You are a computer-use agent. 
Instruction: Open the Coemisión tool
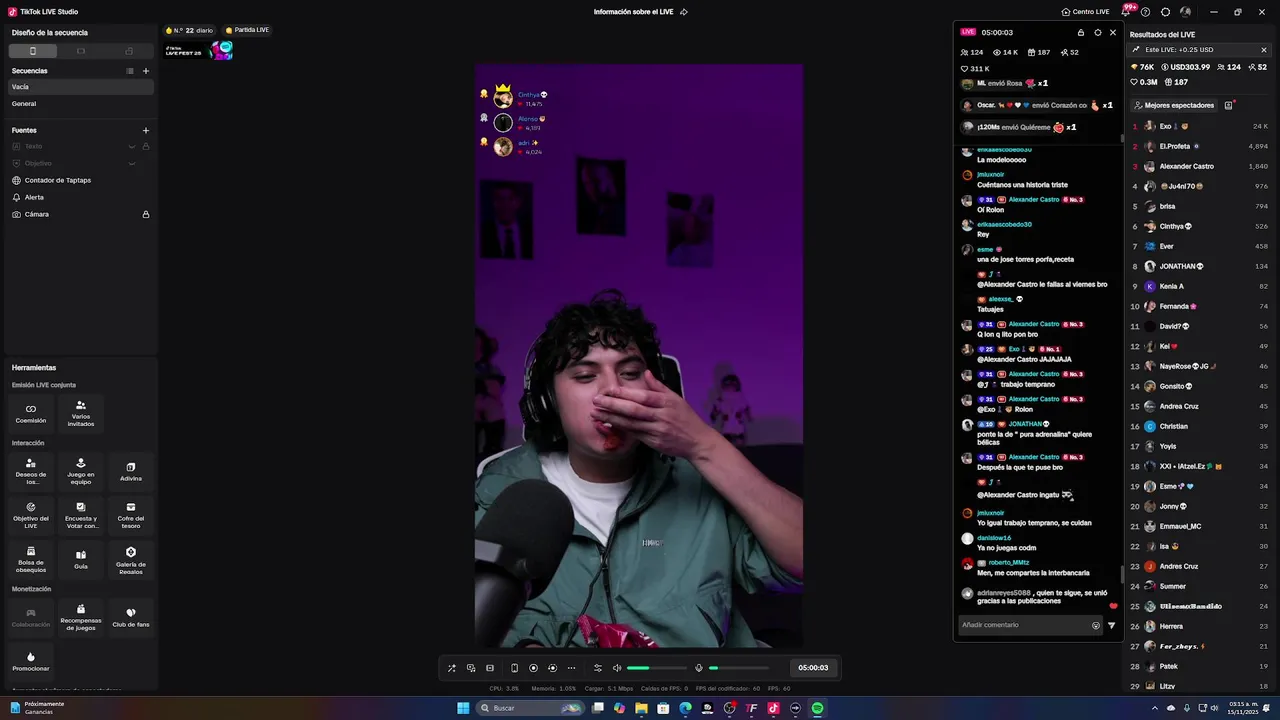31,413
